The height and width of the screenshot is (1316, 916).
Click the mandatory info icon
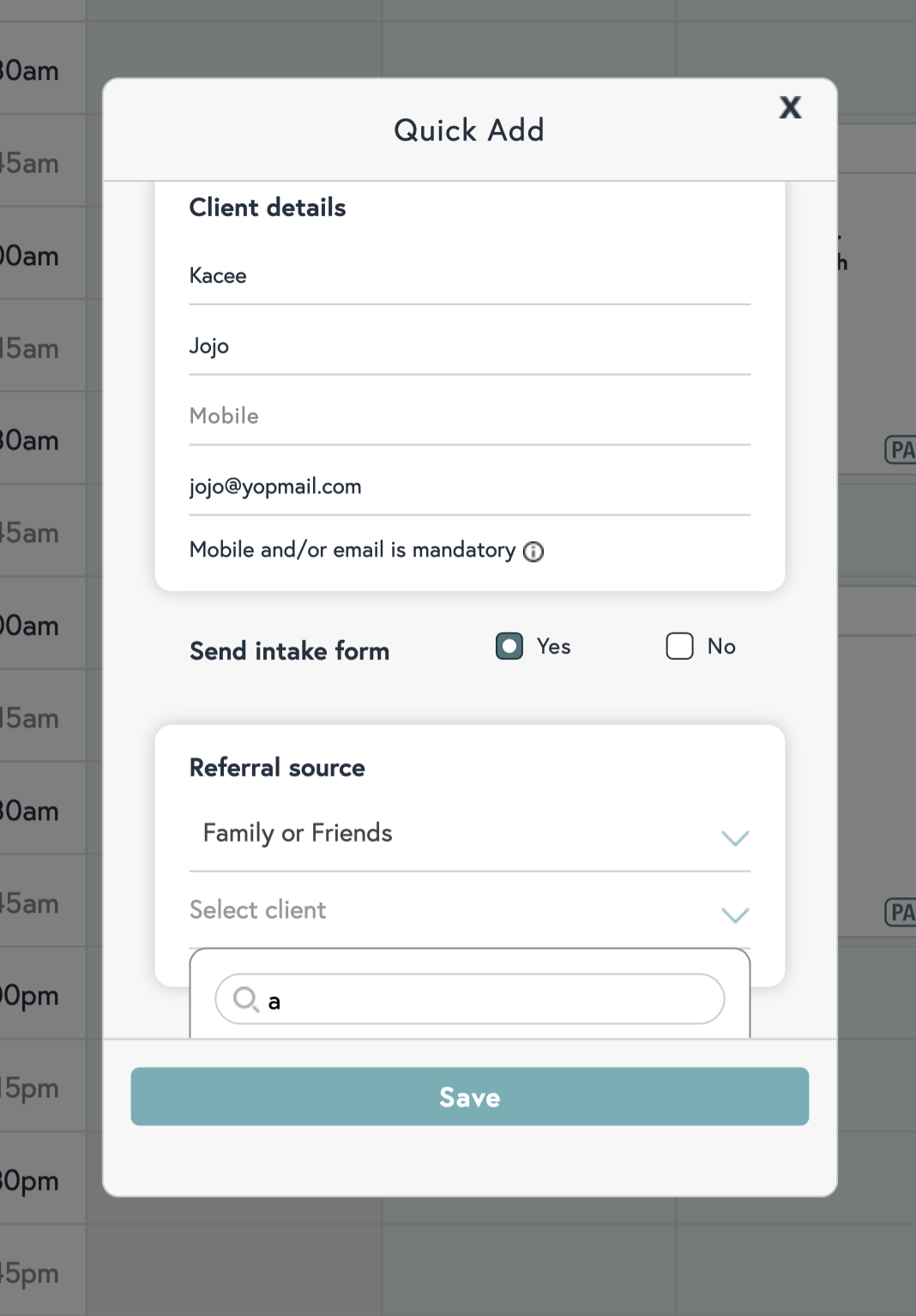click(533, 552)
